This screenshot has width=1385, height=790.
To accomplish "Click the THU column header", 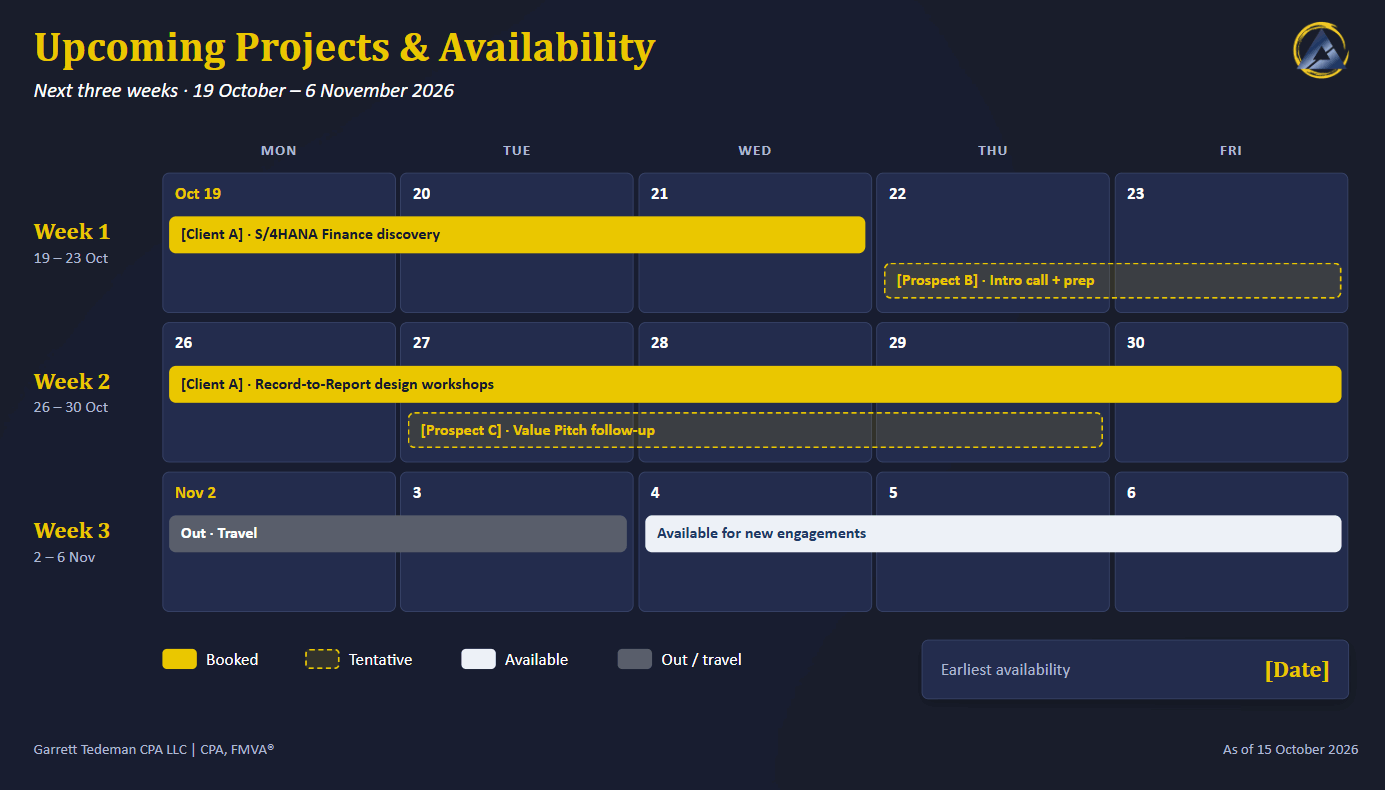I will tap(993, 151).
